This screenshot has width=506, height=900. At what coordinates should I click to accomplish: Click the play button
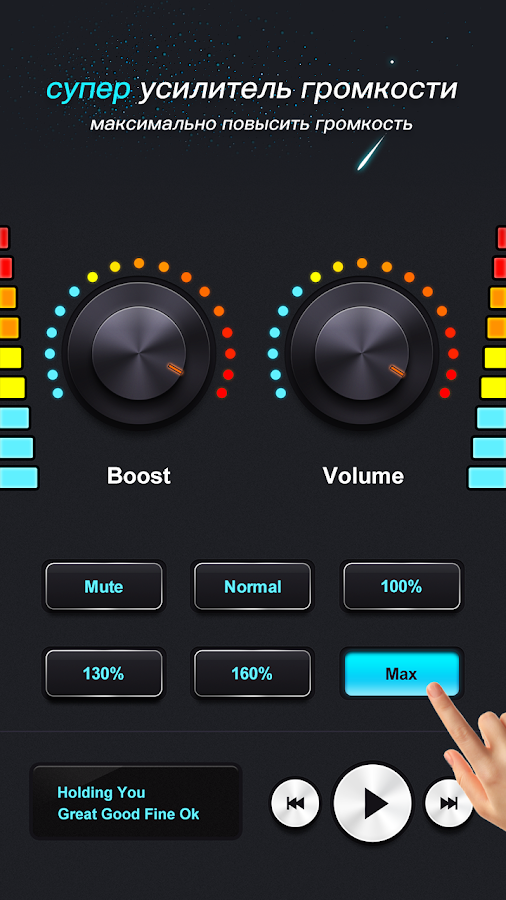coord(373,804)
